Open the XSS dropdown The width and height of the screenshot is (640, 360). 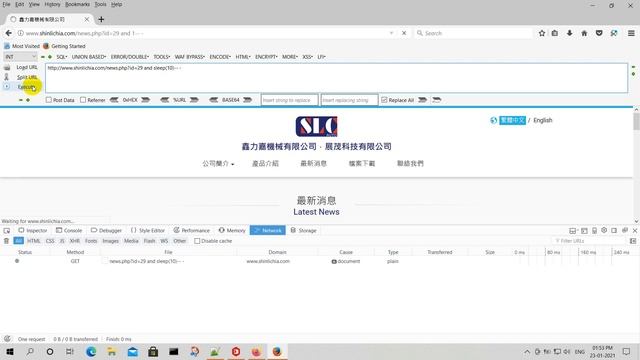coord(307,57)
